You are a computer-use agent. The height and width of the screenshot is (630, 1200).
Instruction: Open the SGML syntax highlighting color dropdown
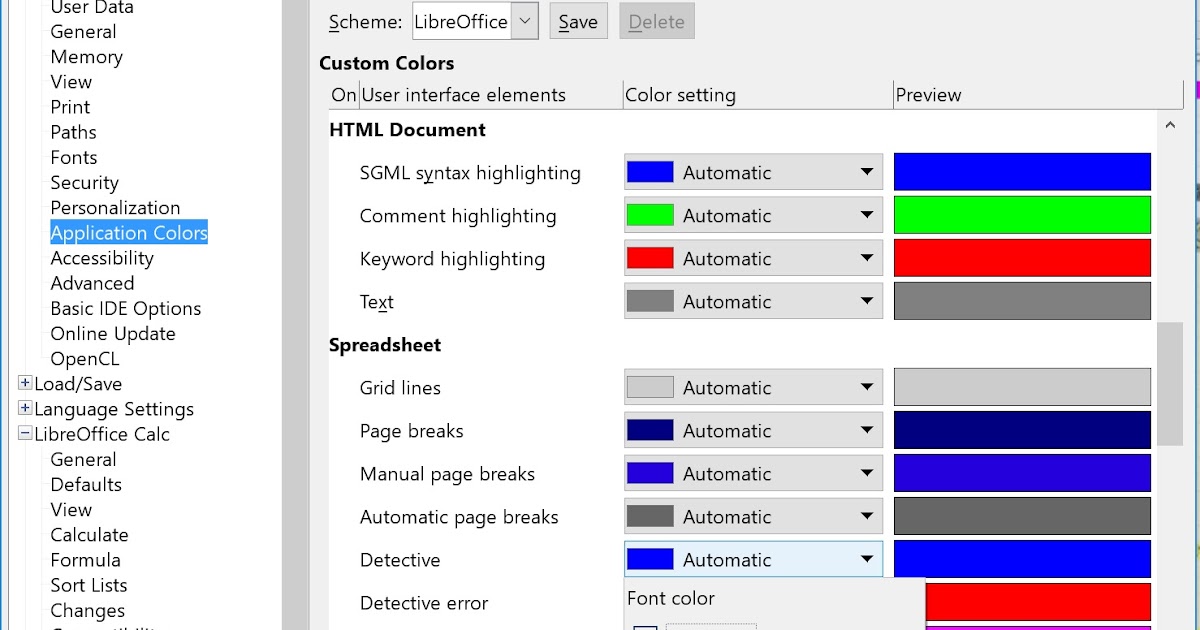pyautogui.click(x=868, y=171)
